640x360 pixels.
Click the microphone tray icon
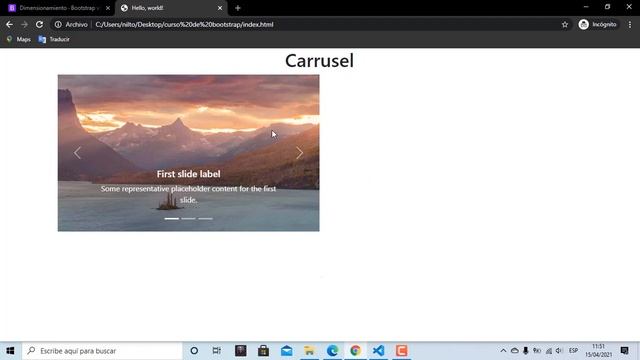[526, 351]
